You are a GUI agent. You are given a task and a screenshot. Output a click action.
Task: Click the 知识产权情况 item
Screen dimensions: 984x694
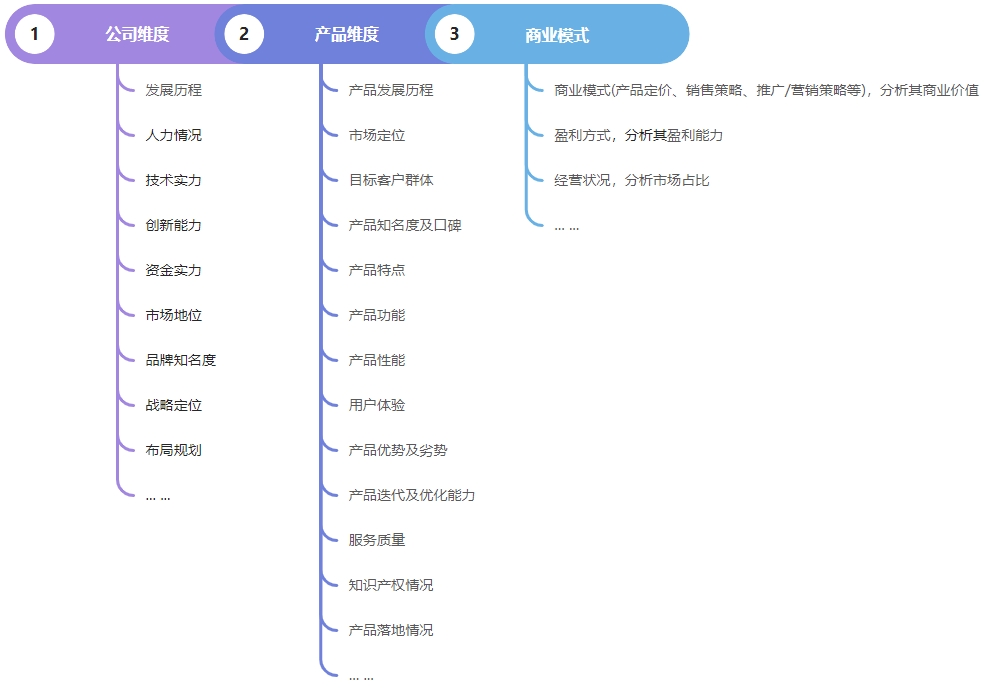pos(390,585)
